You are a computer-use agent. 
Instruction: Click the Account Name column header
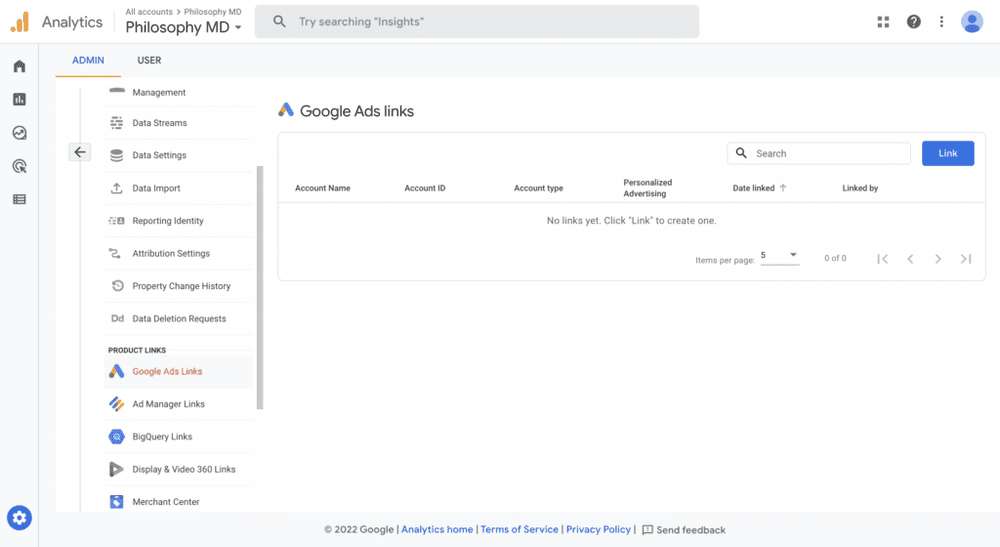[323, 188]
